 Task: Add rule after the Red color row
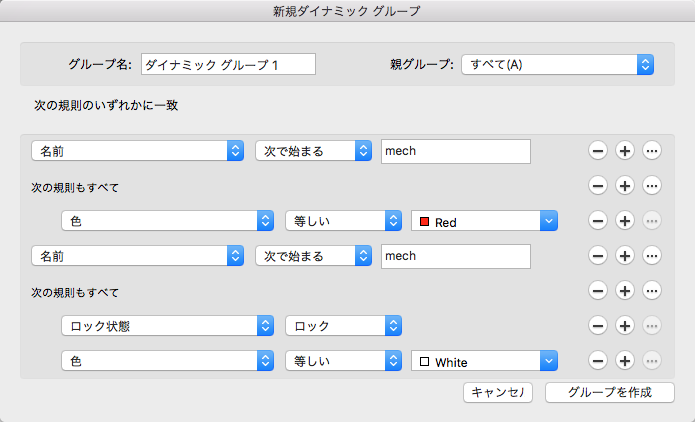click(x=624, y=221)
